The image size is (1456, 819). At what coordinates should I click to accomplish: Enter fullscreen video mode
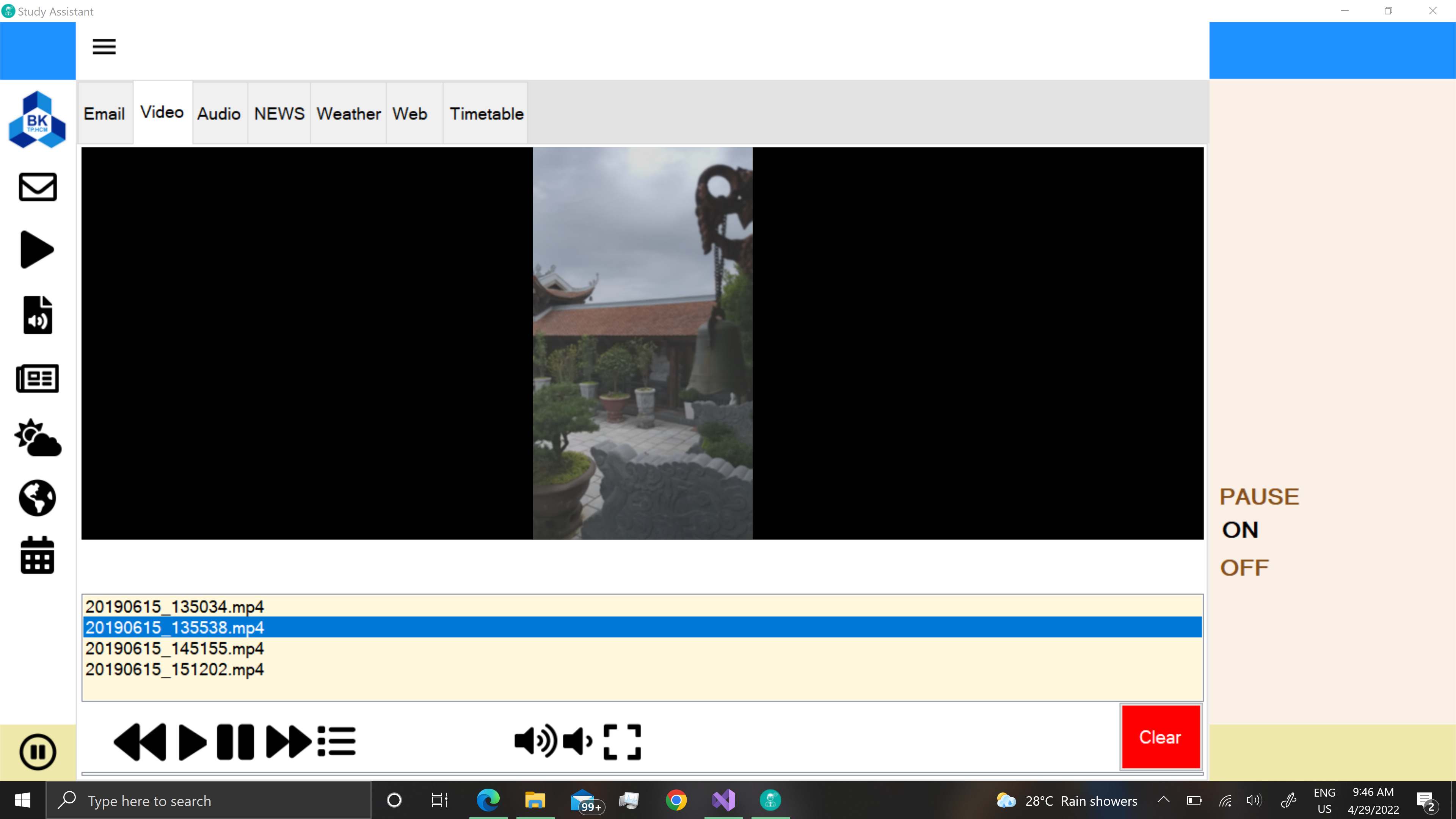(622, 742)
